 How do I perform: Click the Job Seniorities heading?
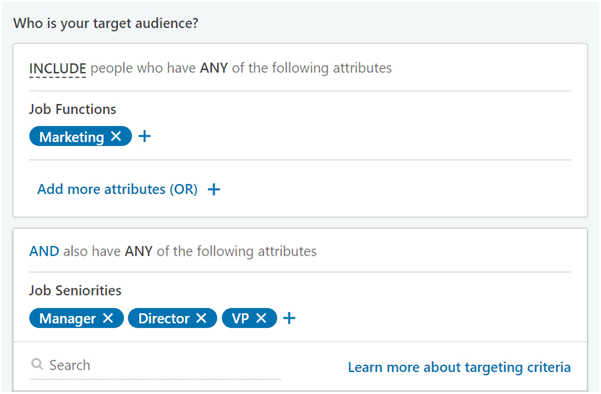coord(75,291)
